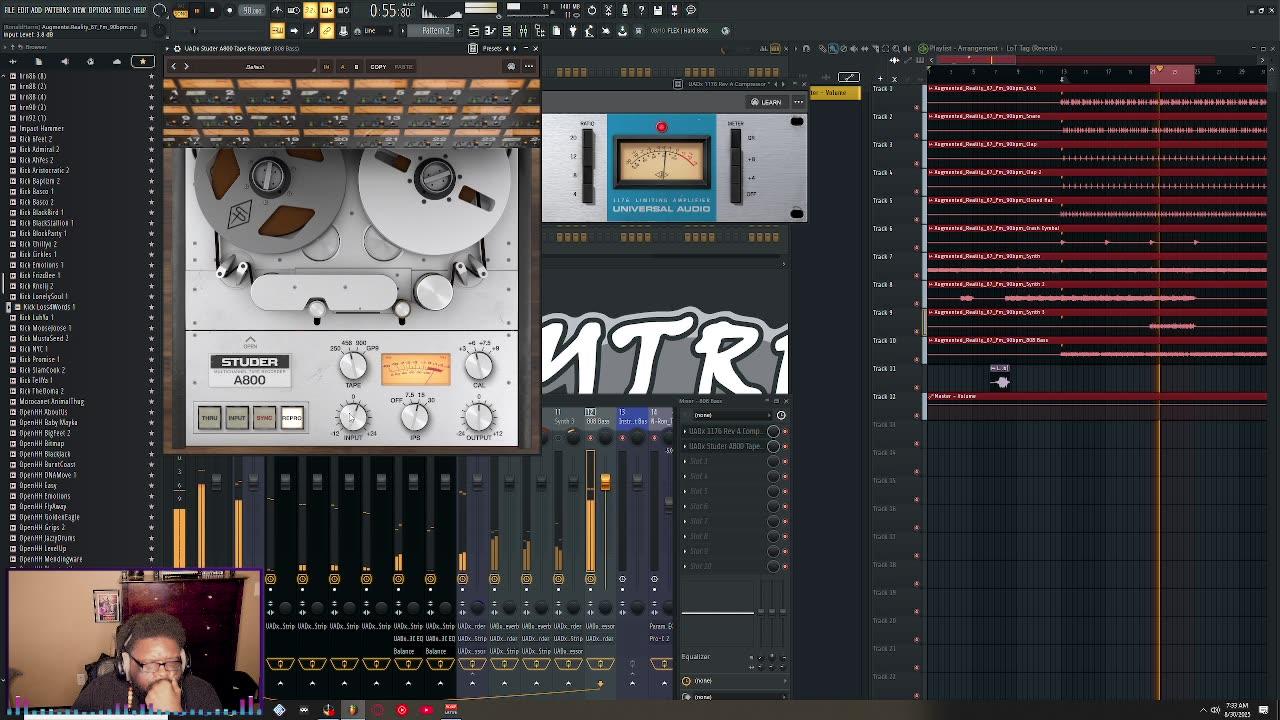Click the 808 Bass mixer fader handle

point(605,482)
